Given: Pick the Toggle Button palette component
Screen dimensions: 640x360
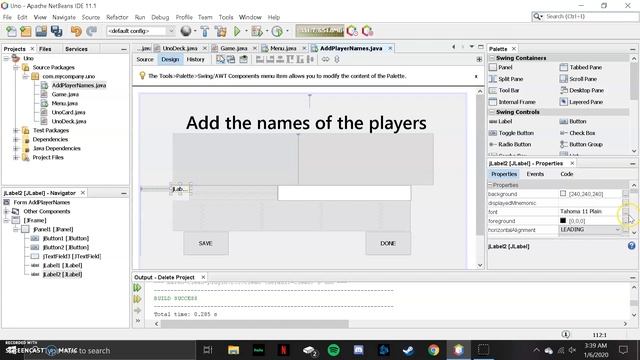Looking at the screenshot, I should tap(511, 133).
